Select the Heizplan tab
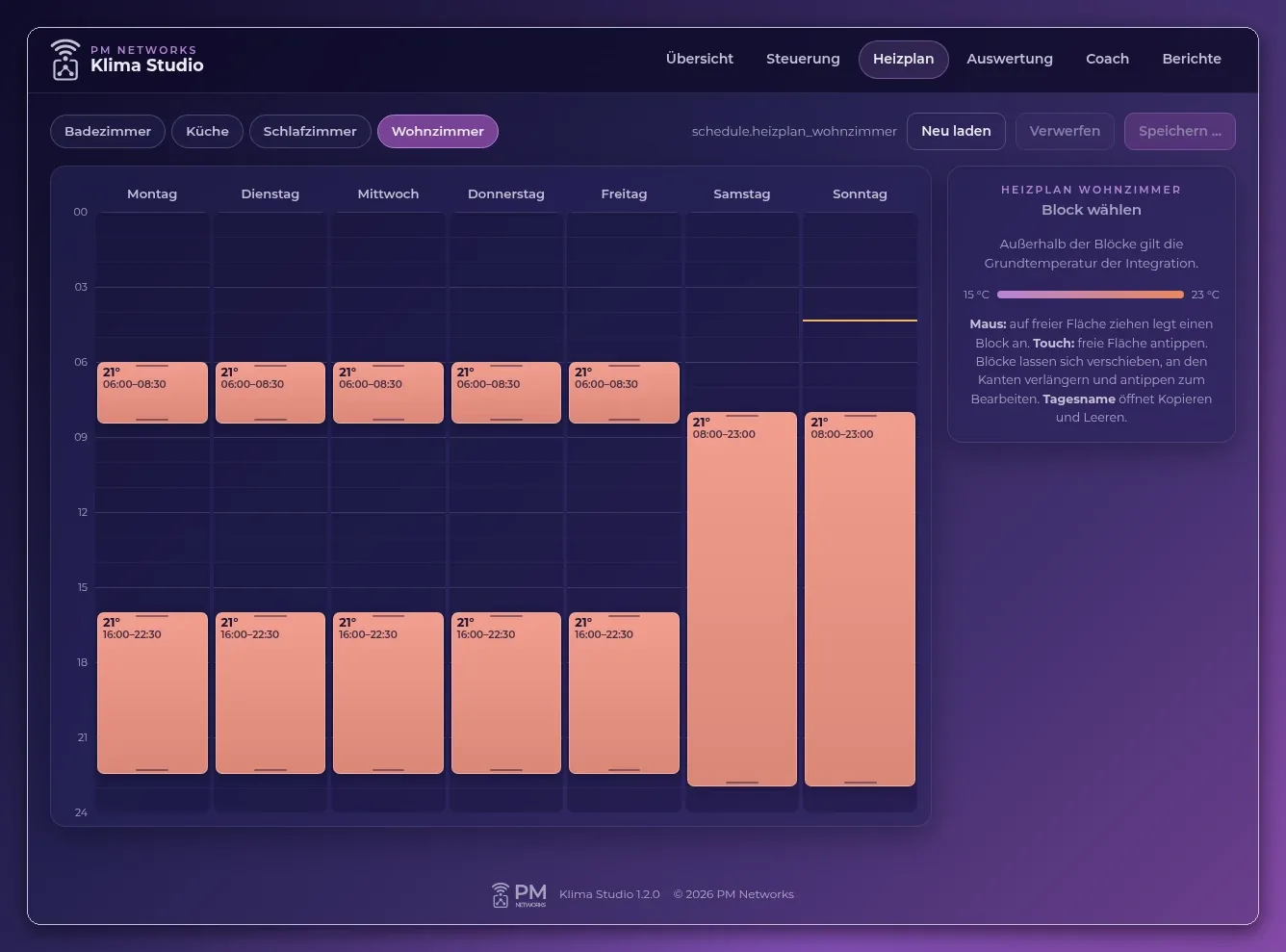The width and height of the screenshot is (1286, 952). (x=903, y=59)
